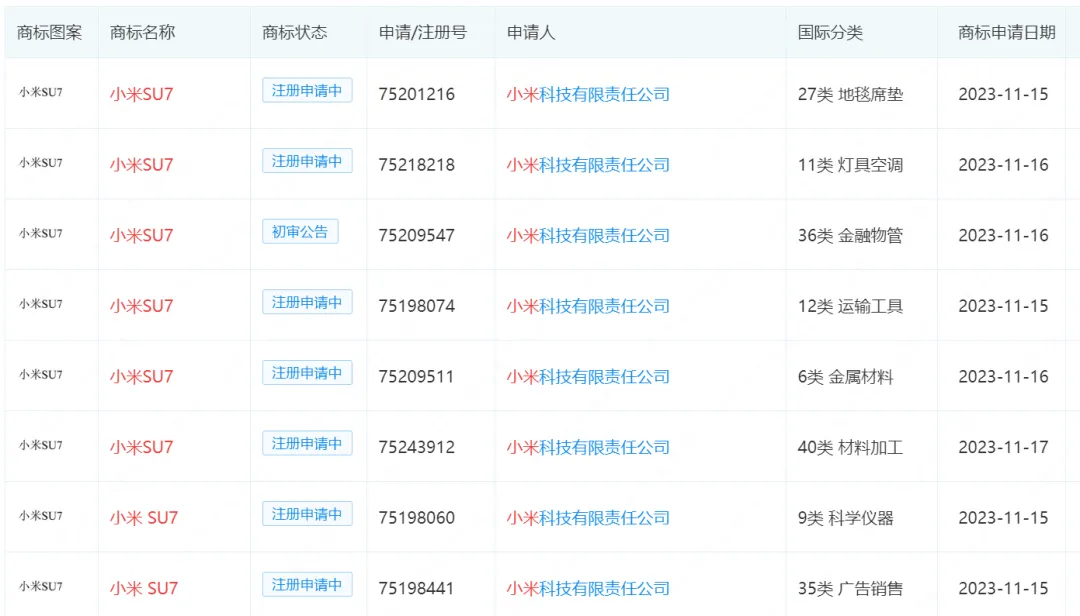
Task: Select registration number 75209547
Action: (417, 236)
